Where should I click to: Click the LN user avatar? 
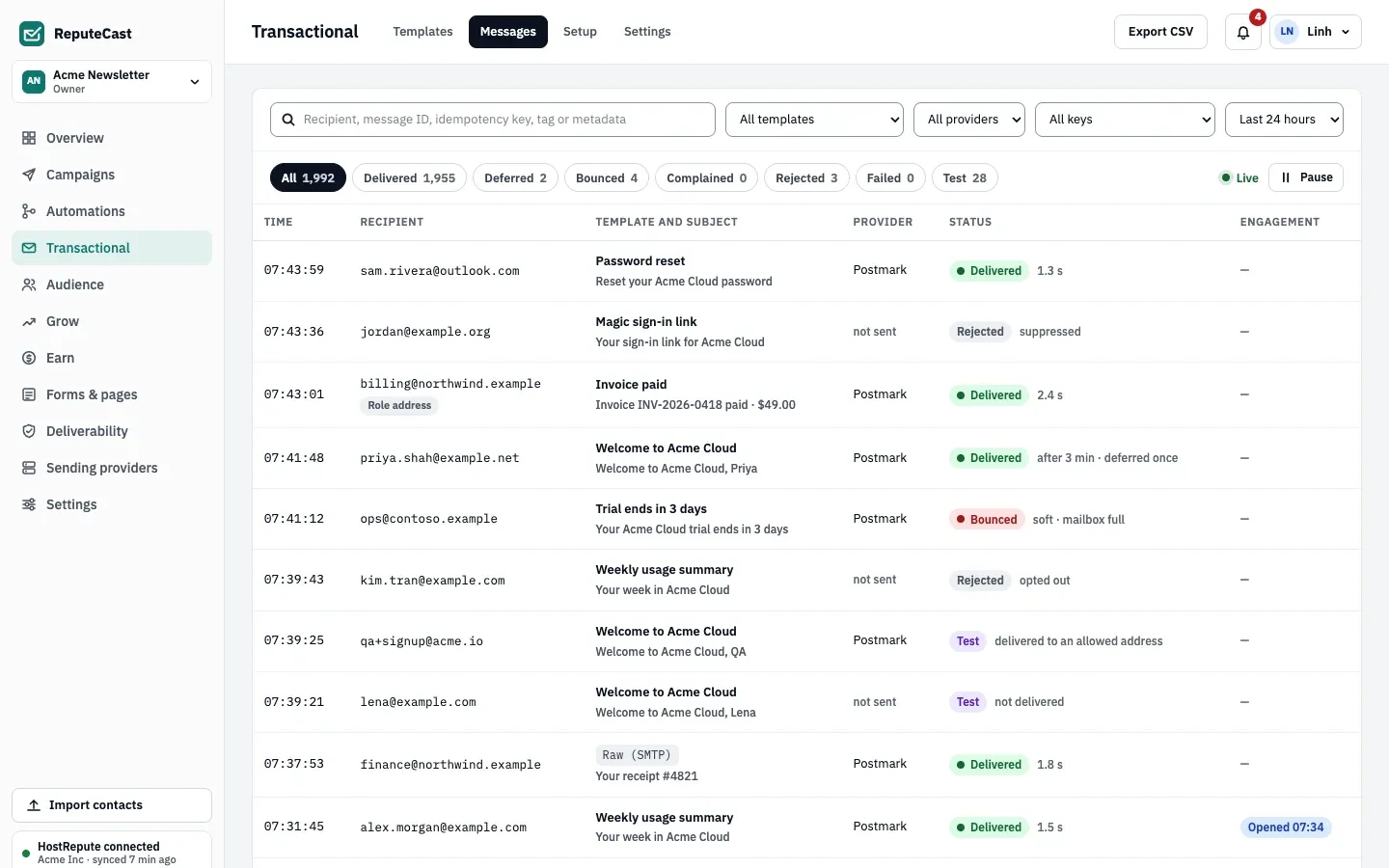tap(1287, 32)
